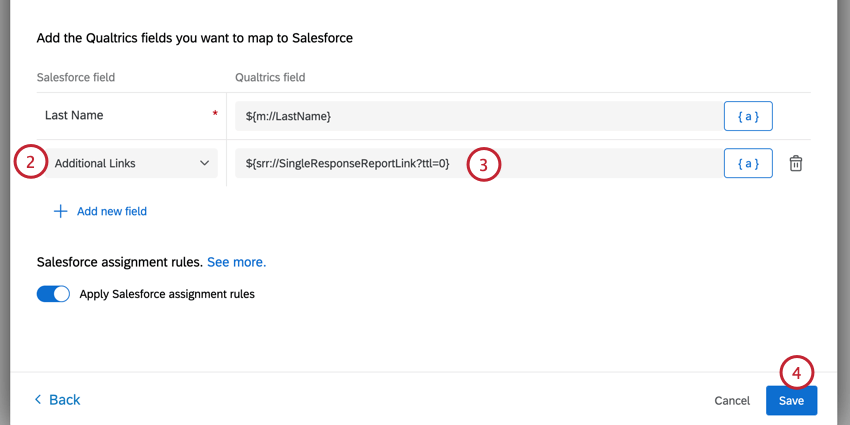850x425 pixels.
Task: Click the Qualtrics field column header
Action: (x=270, y=77)
